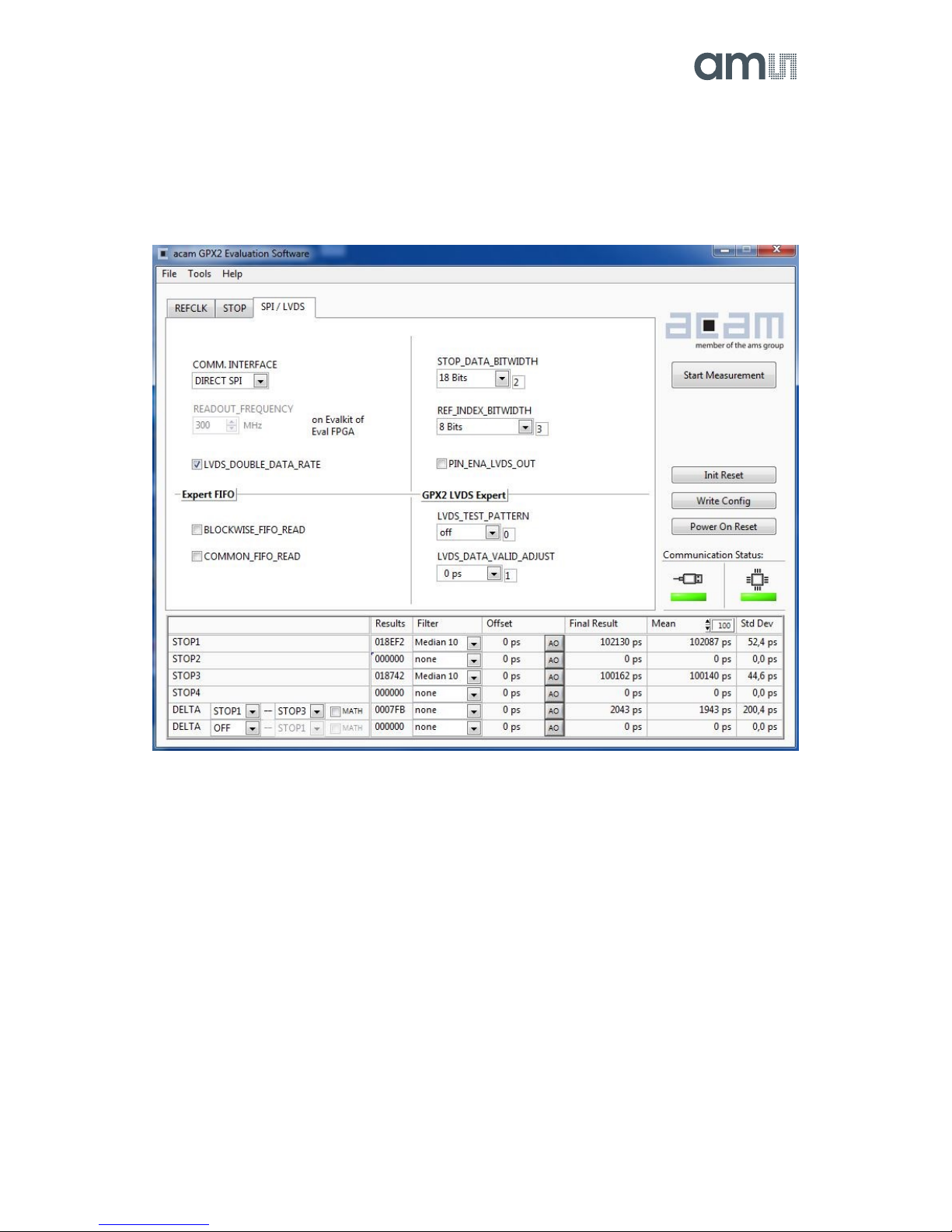This screenshot has height=1232, width=952.
Task: Open the LVDS_DATA_VALID_ADJUST dropdown
Action: 493,574
